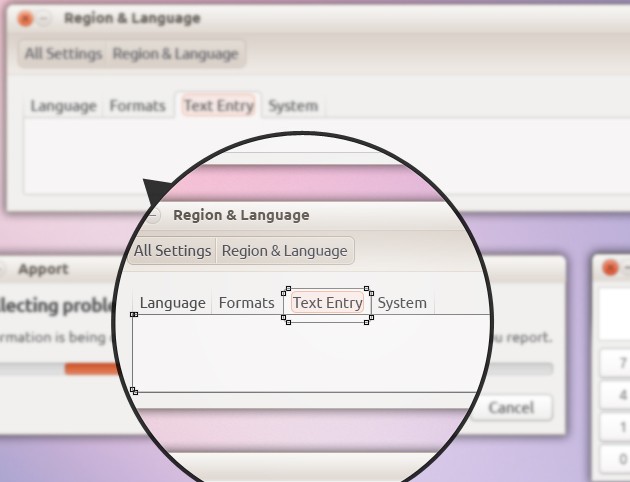Close the window at the right edge

point(610,268)
